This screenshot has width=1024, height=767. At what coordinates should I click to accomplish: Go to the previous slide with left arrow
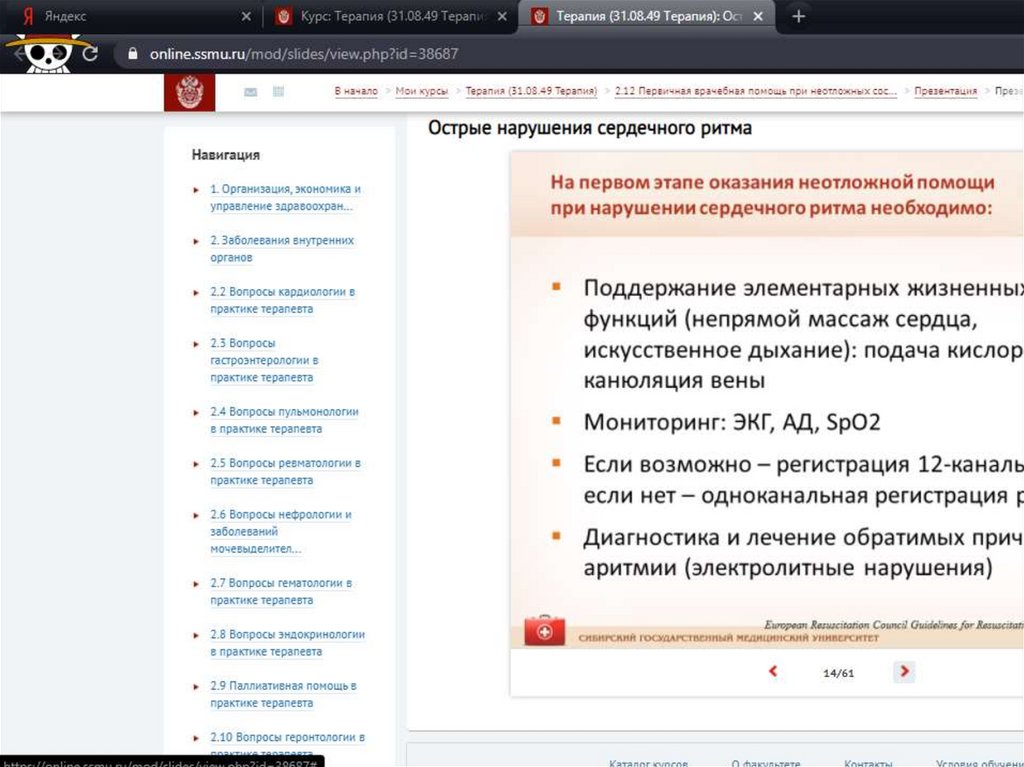click(x=773, y=671)
